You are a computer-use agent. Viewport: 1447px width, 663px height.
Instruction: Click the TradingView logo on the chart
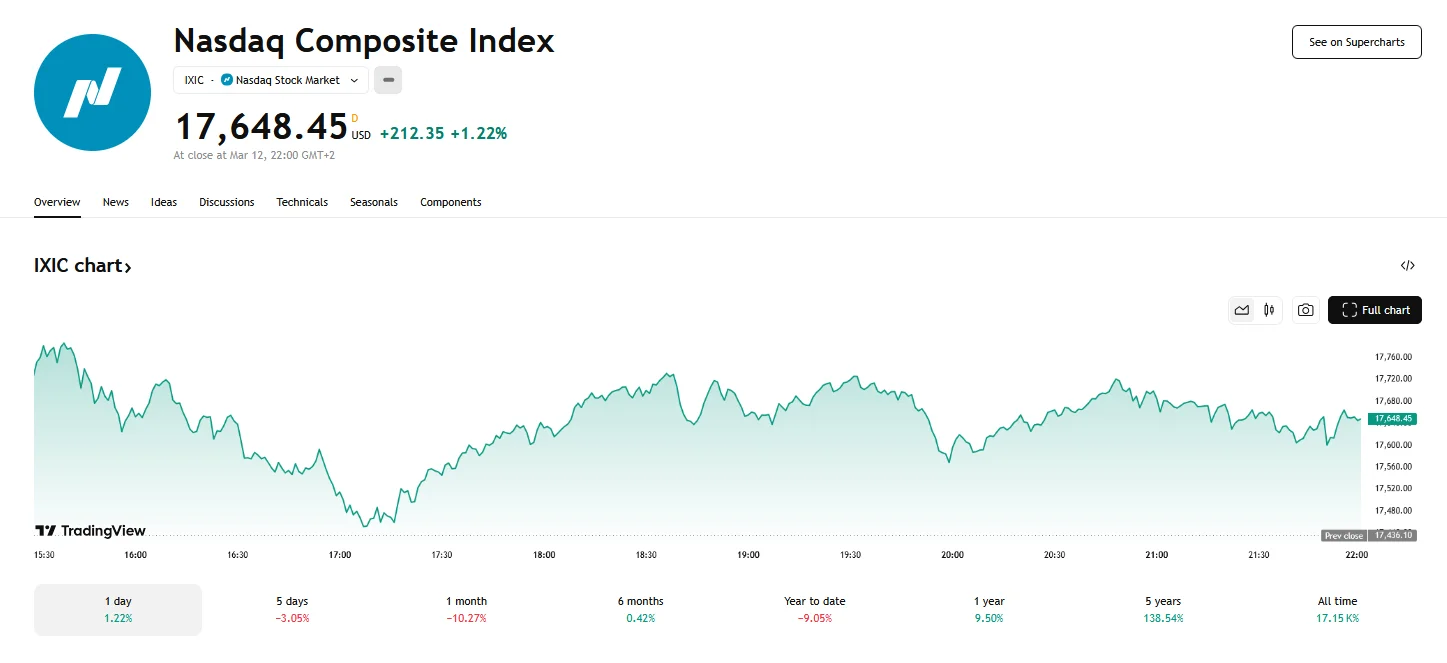click(88, 530)
